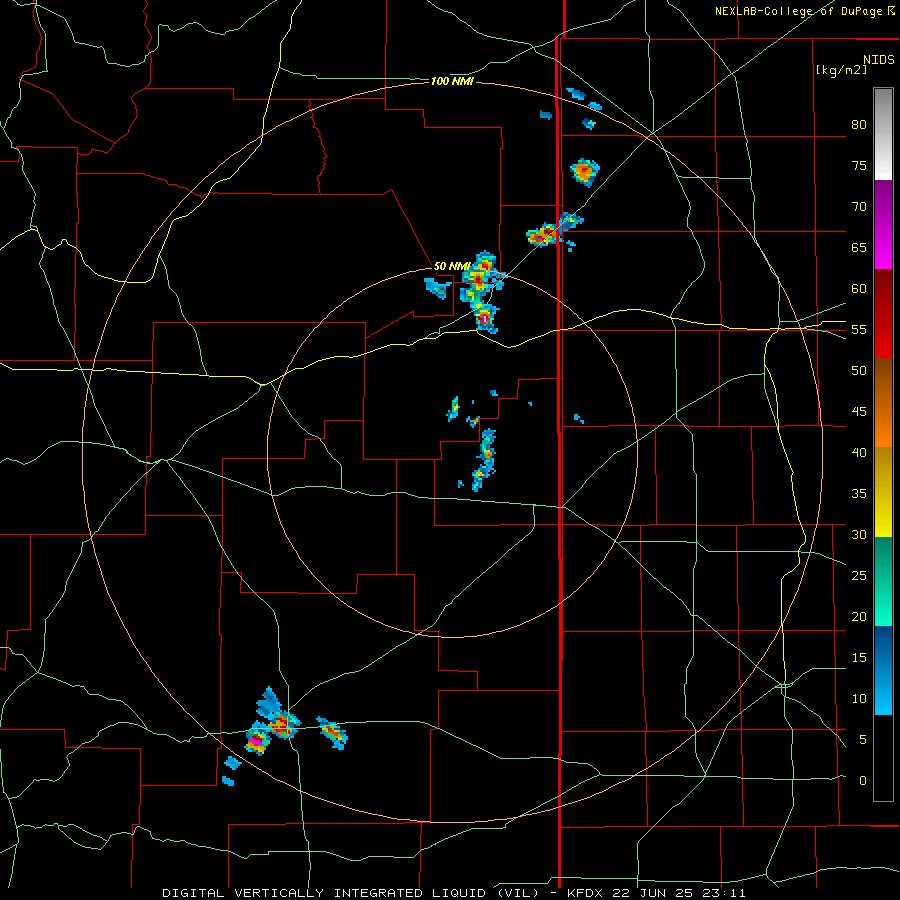Click the 75 value on the VIL scale
Viewport: 900px width, 900px height.
click(859, 165)
